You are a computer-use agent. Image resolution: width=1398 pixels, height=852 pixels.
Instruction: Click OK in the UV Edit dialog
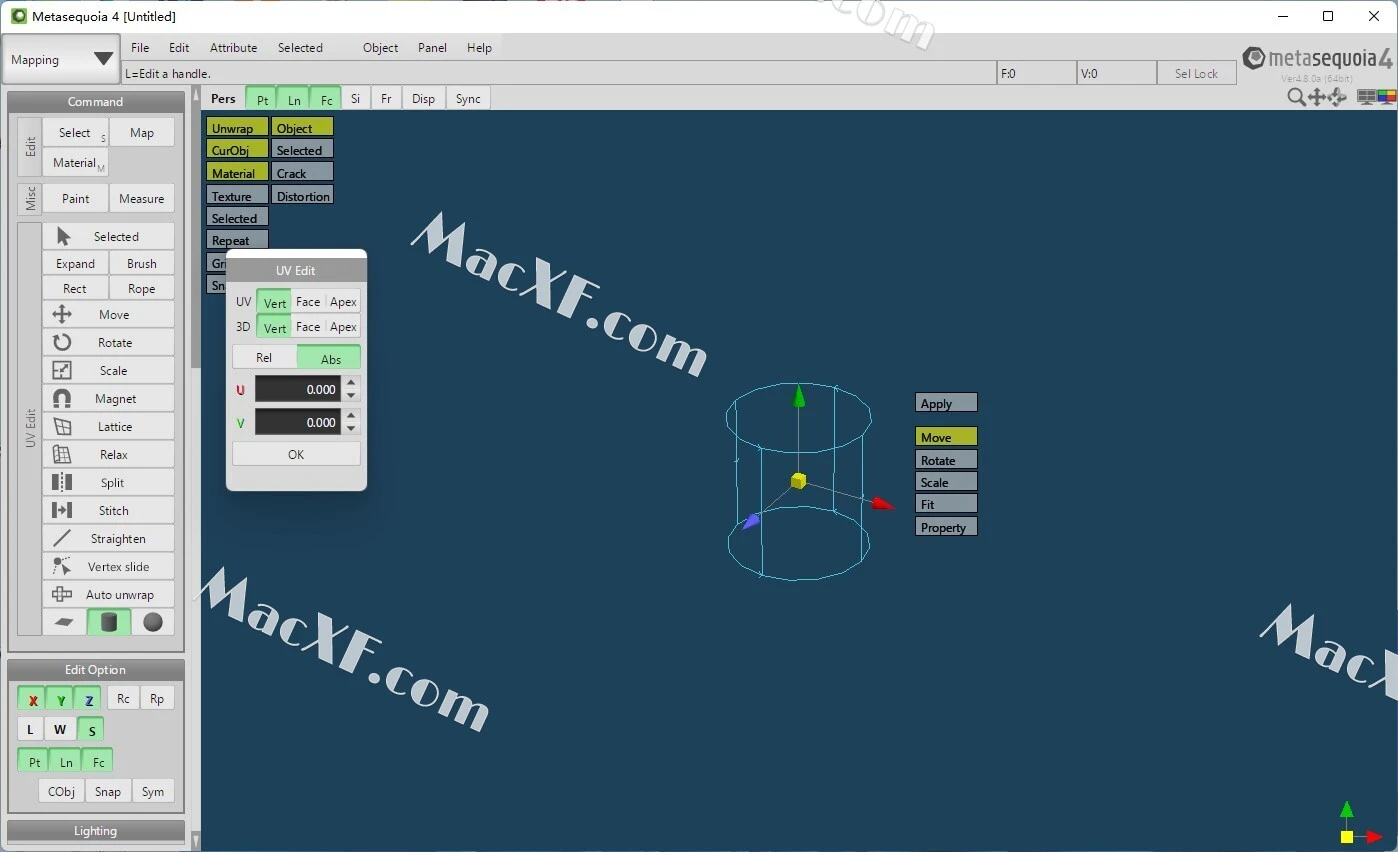296,454
